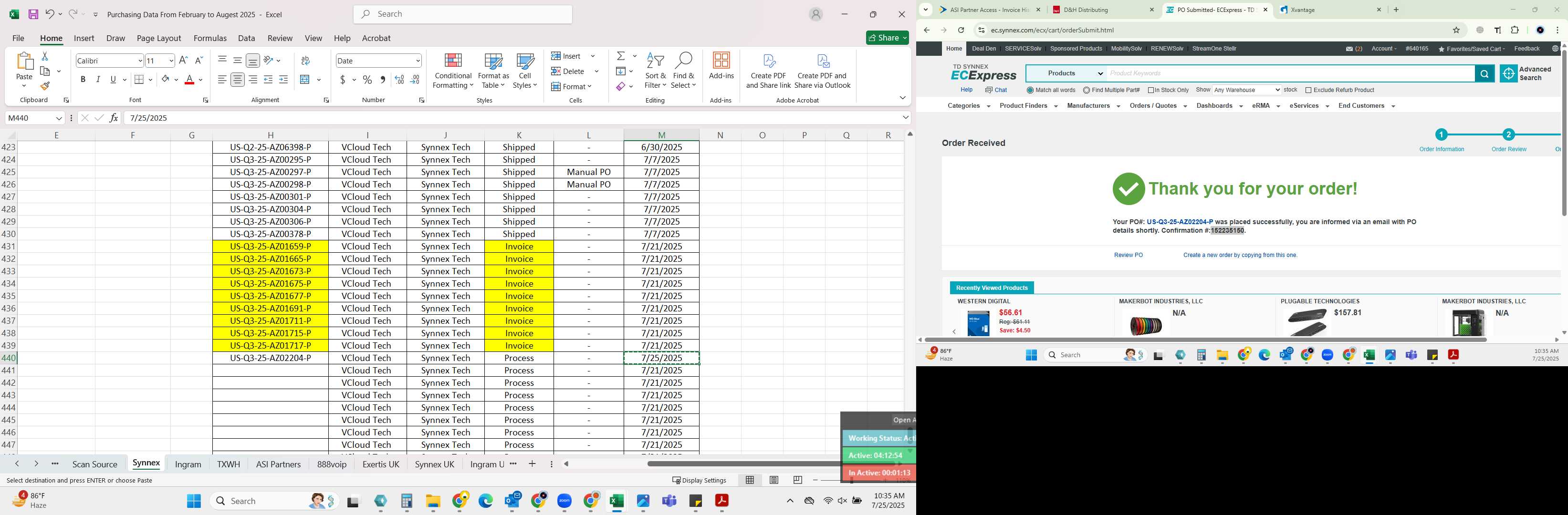This screenshot has height=515, width=1568.
Task: Check the In Stock Only box
Action: (1151, 90)
